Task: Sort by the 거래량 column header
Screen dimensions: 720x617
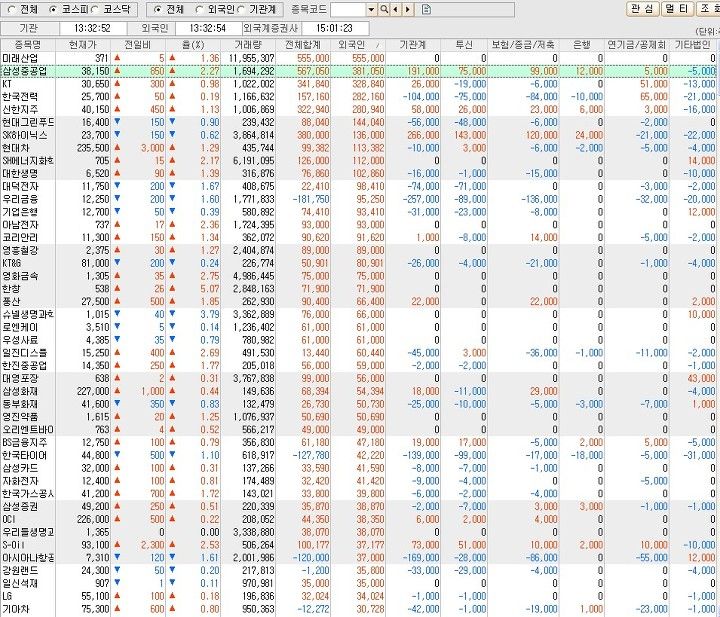Action: (248, 45)
